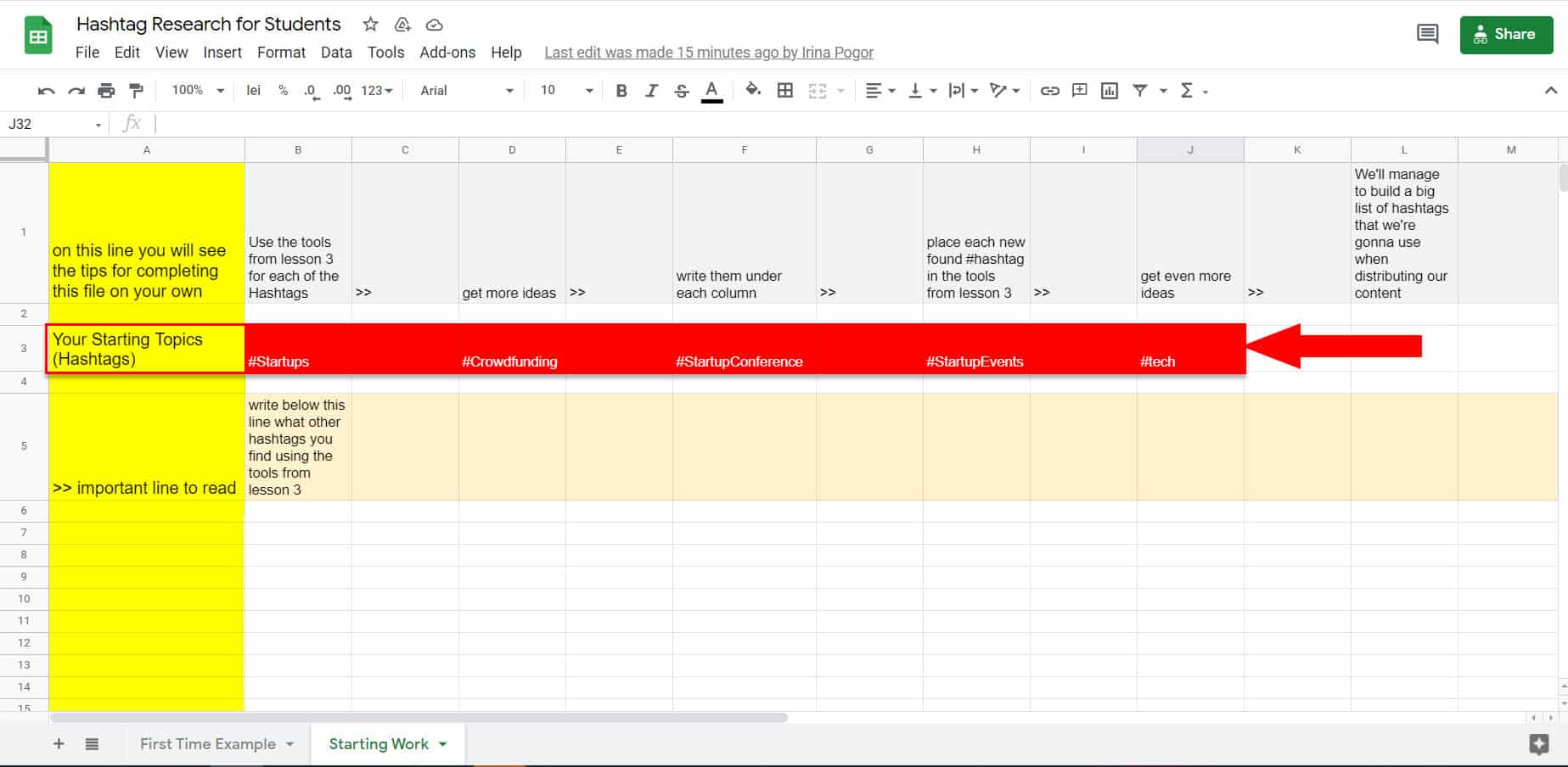Viewport: 1568px width, 767px height.
Task: Open the Format menu
Action: click(282, 53)
